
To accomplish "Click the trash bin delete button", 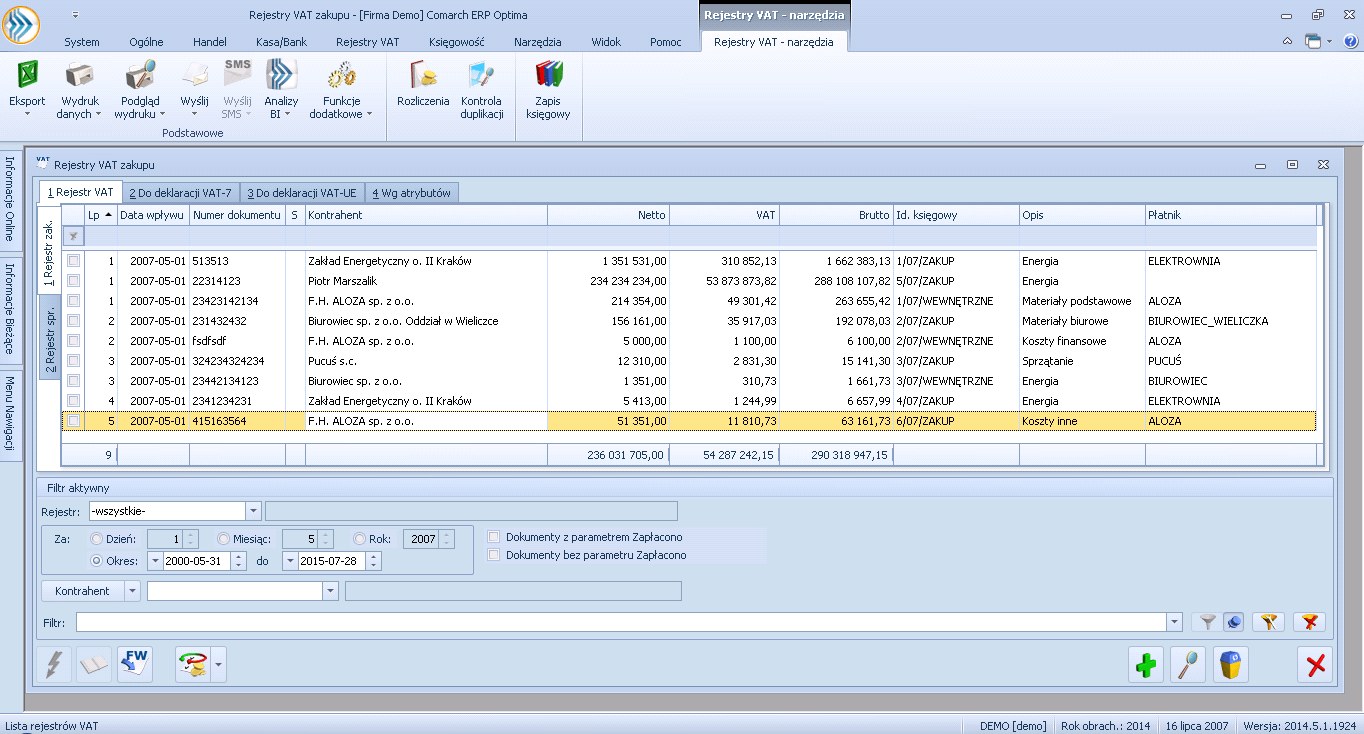I will coord(1231,664).
